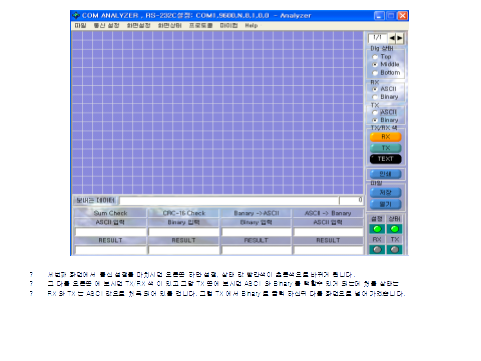Click the 인쇄 print button
This screenshot has height=361, width=481.
(x=386, y=174)
